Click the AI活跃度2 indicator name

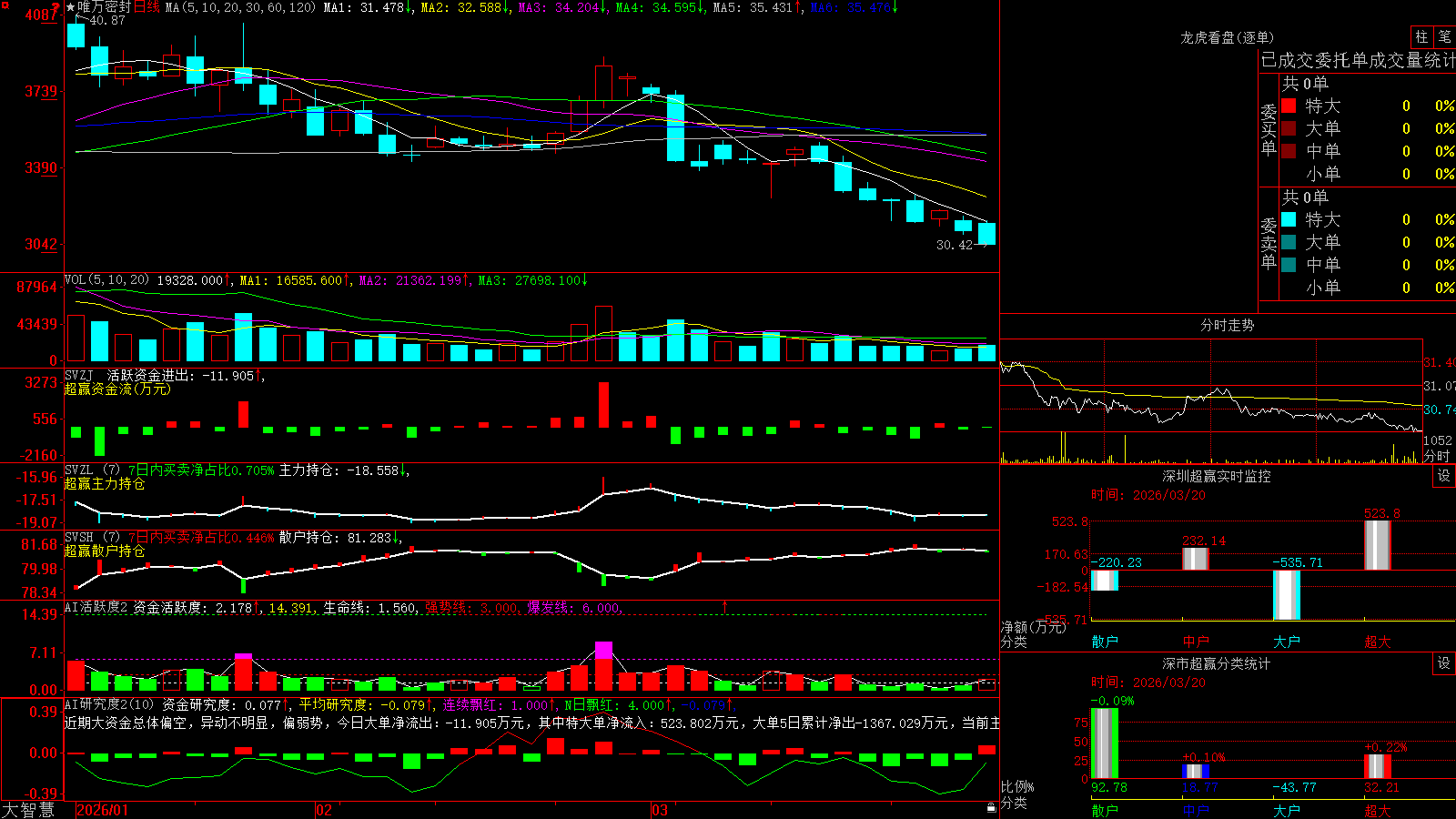click(x=96, y=608)
